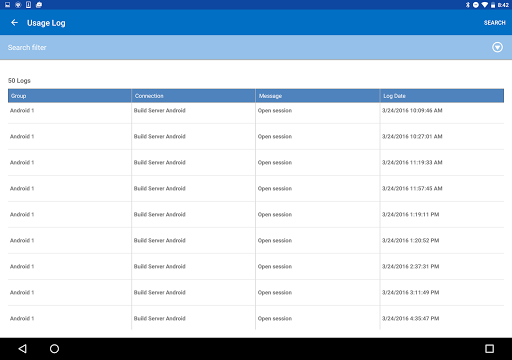Tap the battery status bar icon

tap(493, 5)
